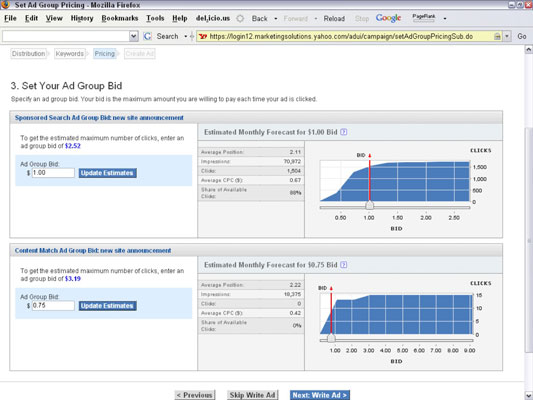Screen dimensions: 533x400
Task: Update estimates for Sponsored Search bid
Action: pos(107,173)
